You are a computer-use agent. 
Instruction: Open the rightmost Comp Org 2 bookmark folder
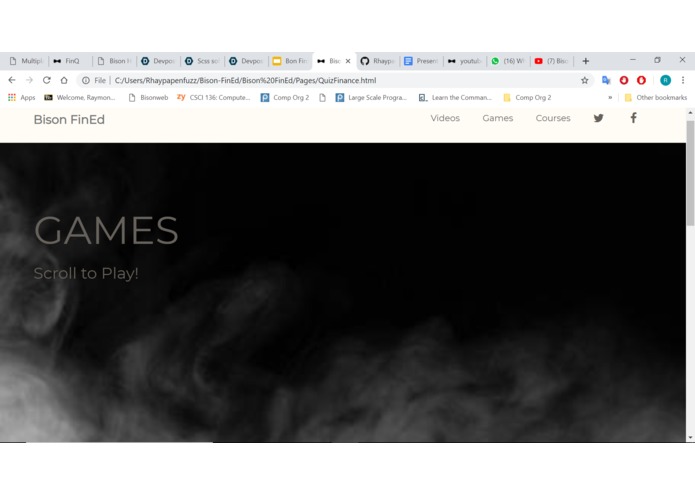pos(527,97)
